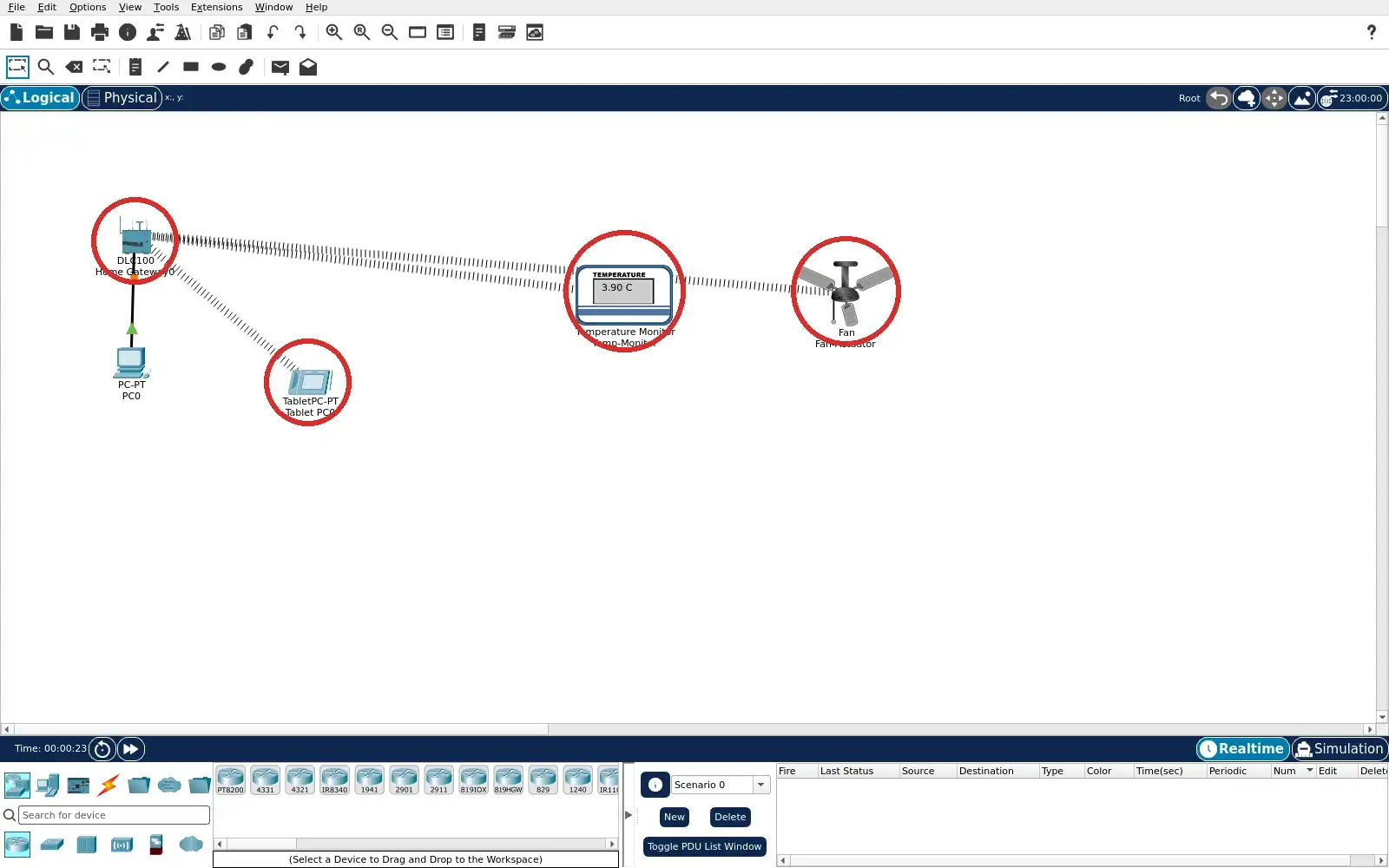Click the Redo arrow icon
Viewport: 1389px width, 868px height.
tap(300, 32)
